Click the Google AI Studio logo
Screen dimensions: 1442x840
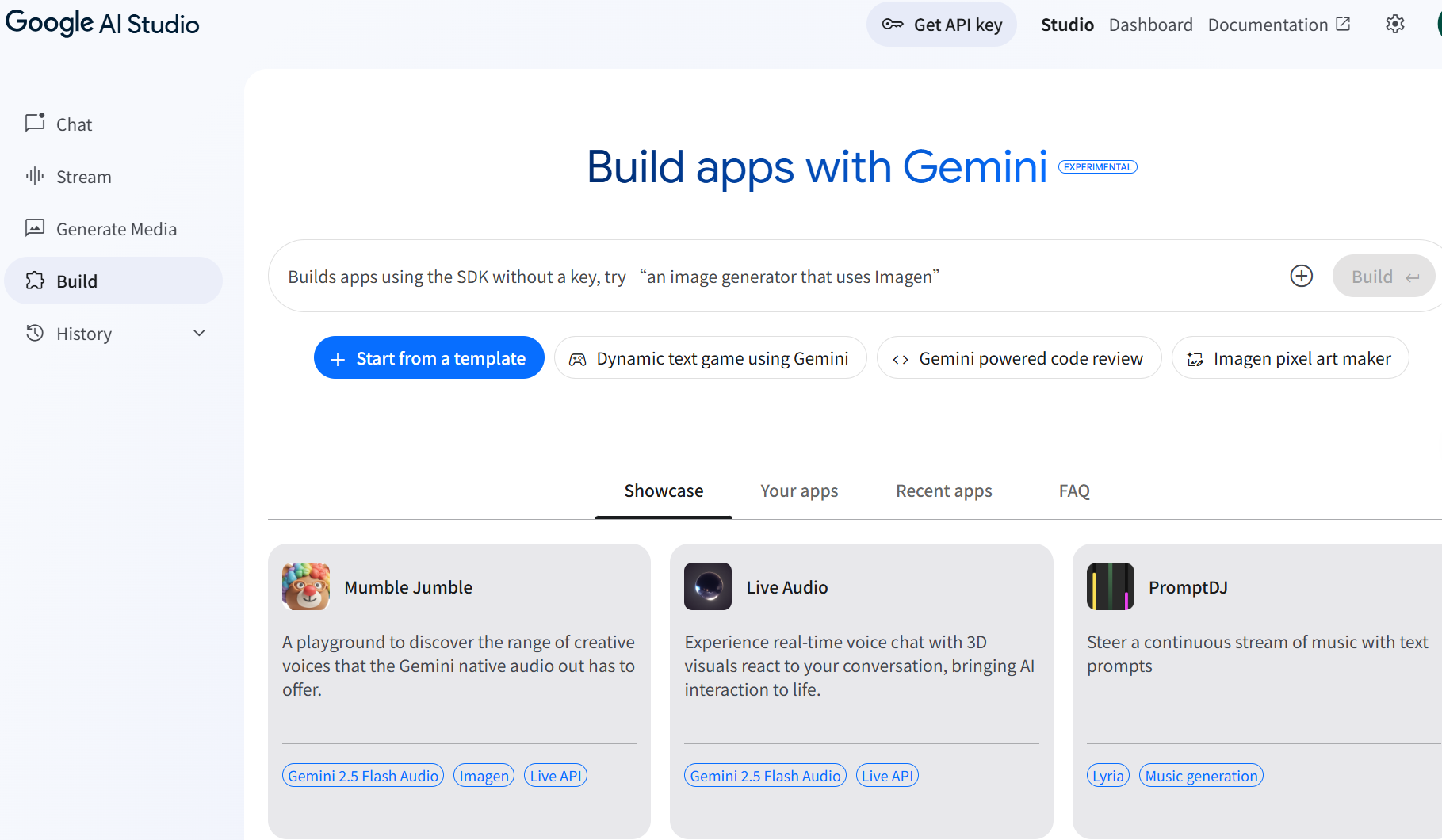[x=102, y=24]
